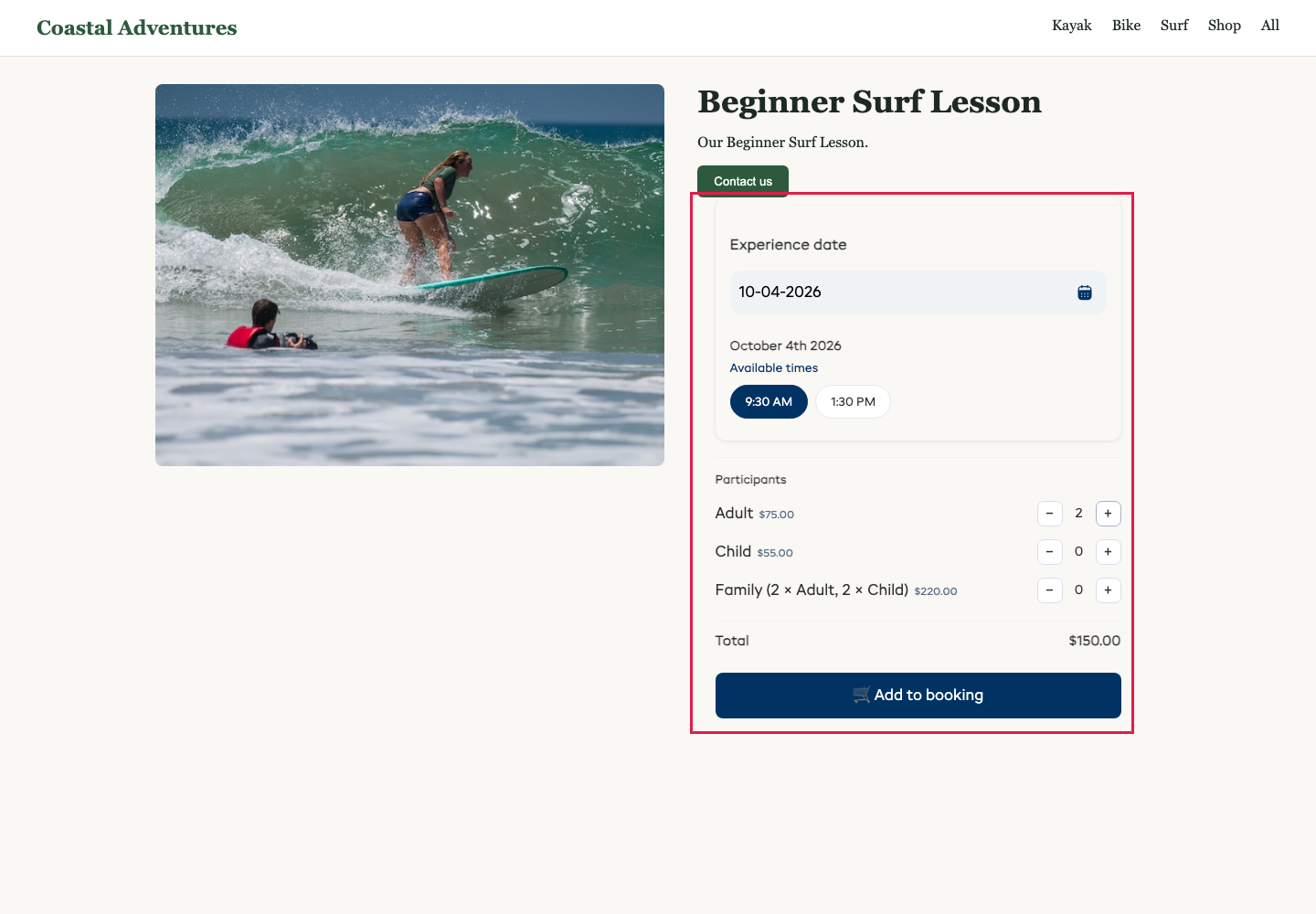Click the Beginner Surf Lesson heading
The image size is (1316, 914).
[870, 101]
